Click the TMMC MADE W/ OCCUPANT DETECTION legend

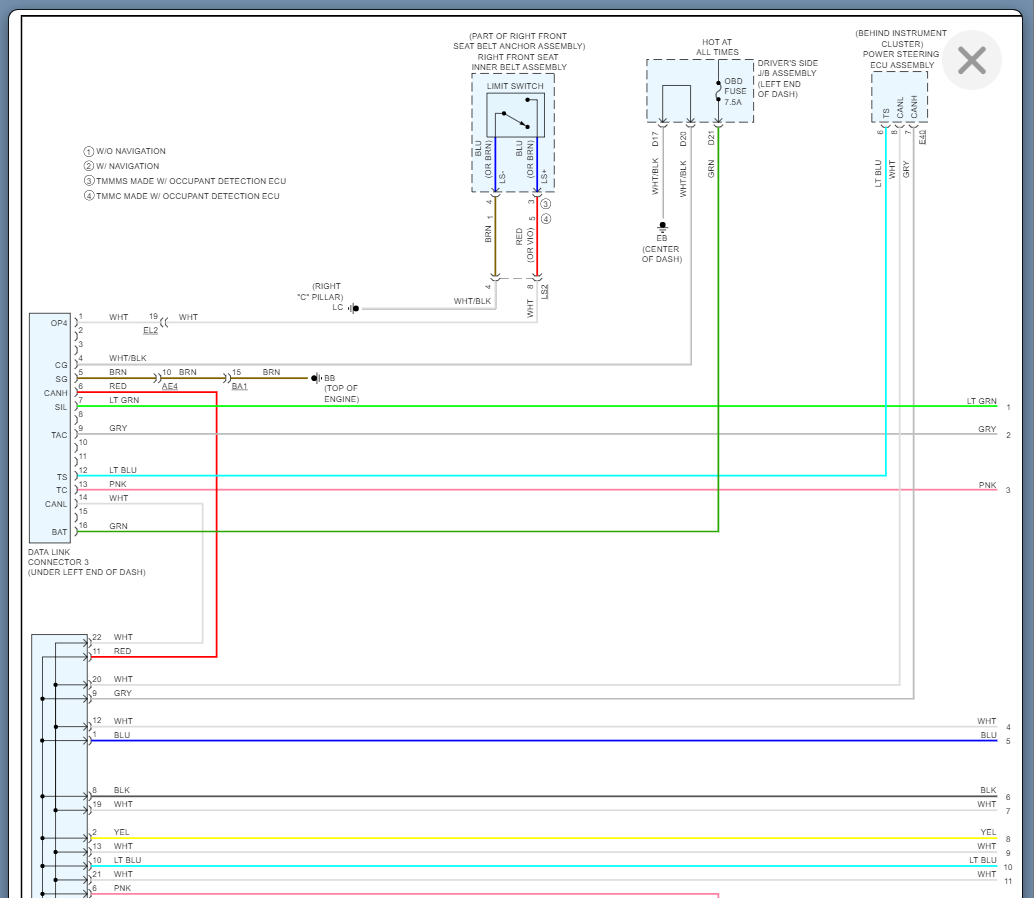(182, 196)
